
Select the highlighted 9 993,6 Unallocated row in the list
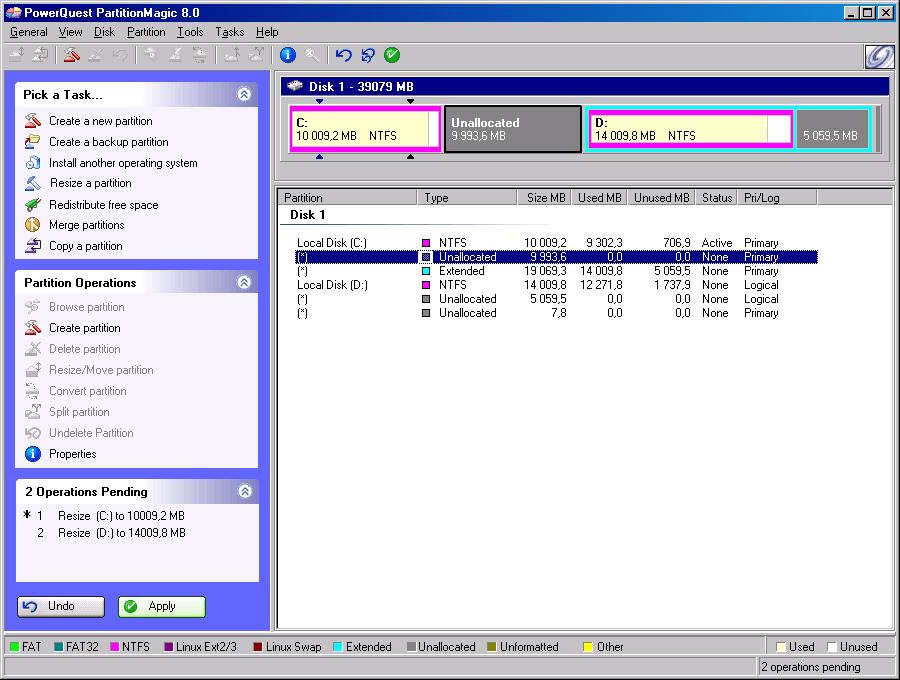coord(556,257)
